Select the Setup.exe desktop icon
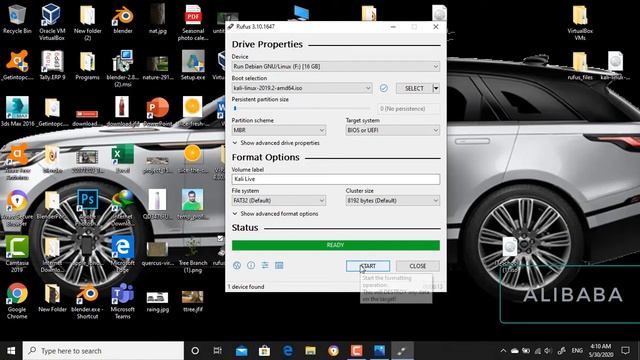The height and width of the screenshot is (360, 640). click(193, 65)
